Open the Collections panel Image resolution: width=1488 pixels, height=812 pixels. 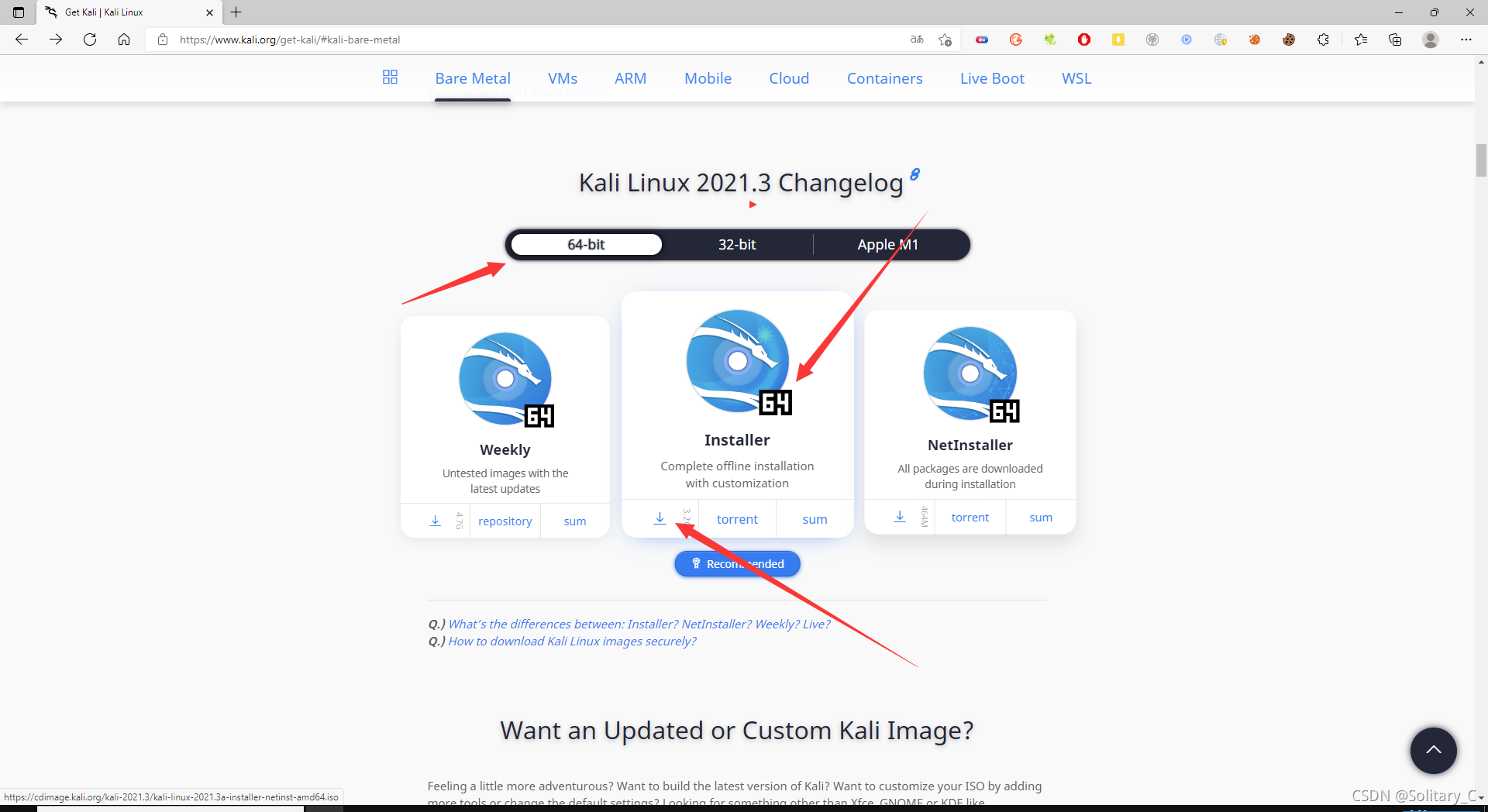point(1395,40)
